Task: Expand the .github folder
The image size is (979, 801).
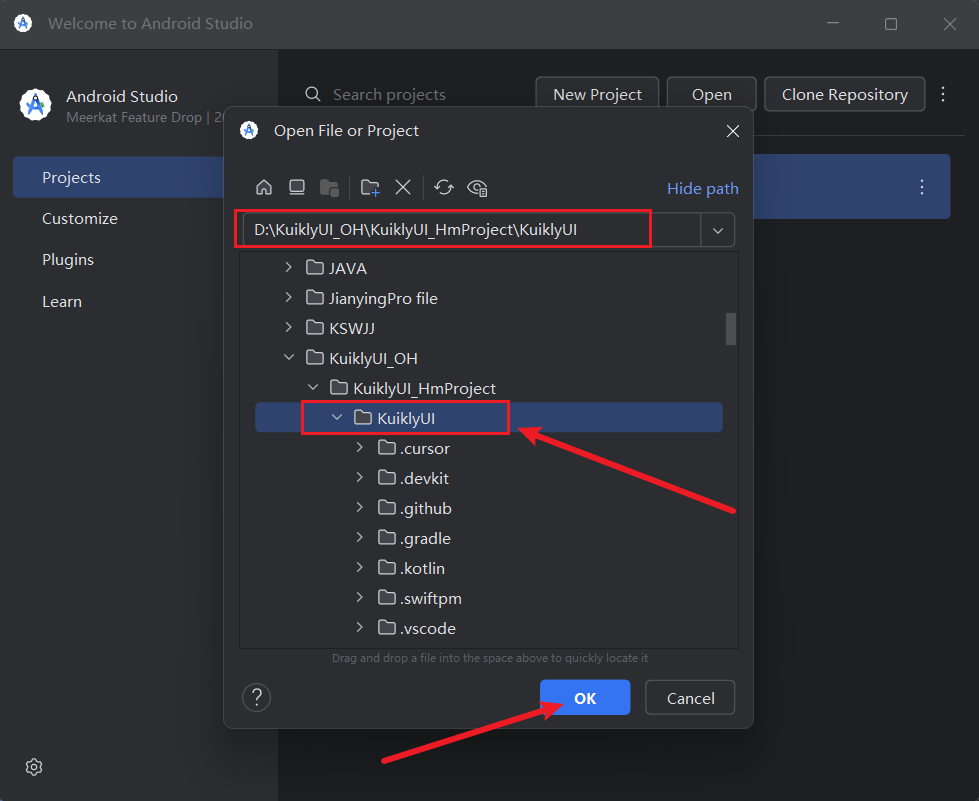Action: click(x=360, y=507)
